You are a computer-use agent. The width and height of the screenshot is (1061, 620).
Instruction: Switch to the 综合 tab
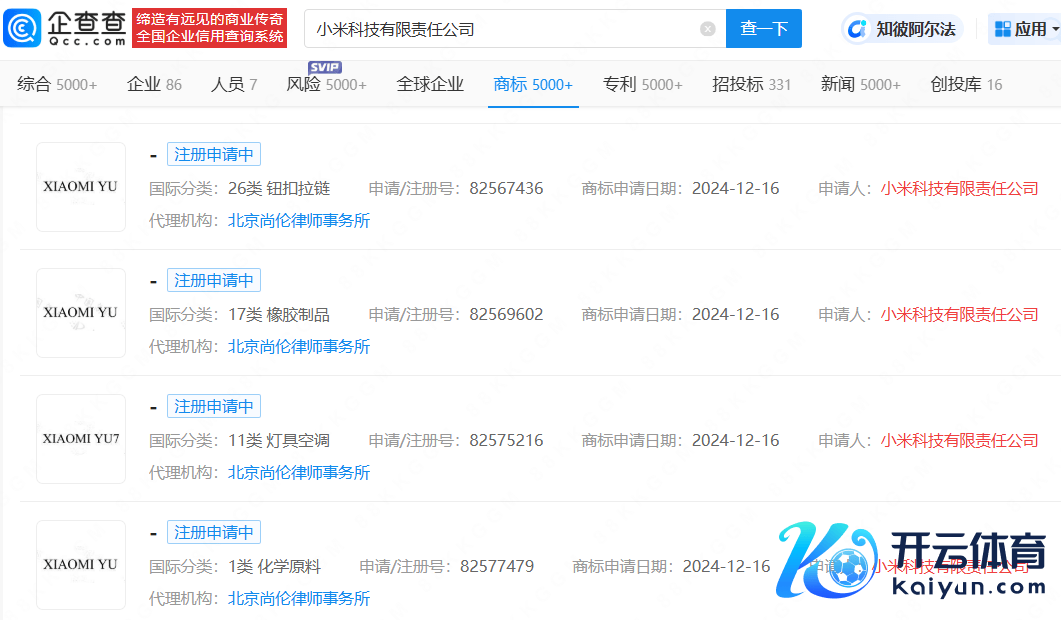tap(57, 85)
